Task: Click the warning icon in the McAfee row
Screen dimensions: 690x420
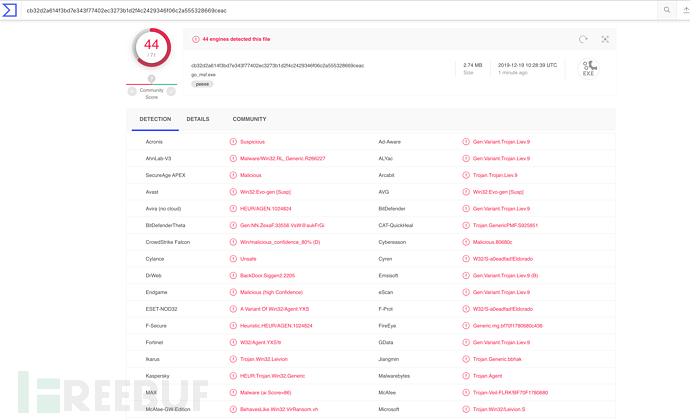Action: click(x=466, y=393)
